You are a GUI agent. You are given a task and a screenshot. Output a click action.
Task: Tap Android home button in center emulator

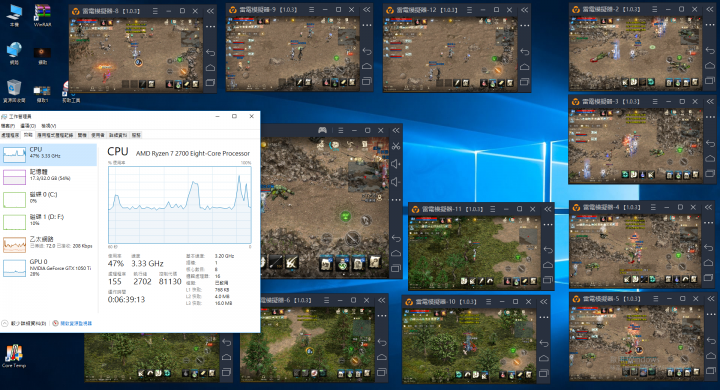pyautogui.click(x=396, y=253)
